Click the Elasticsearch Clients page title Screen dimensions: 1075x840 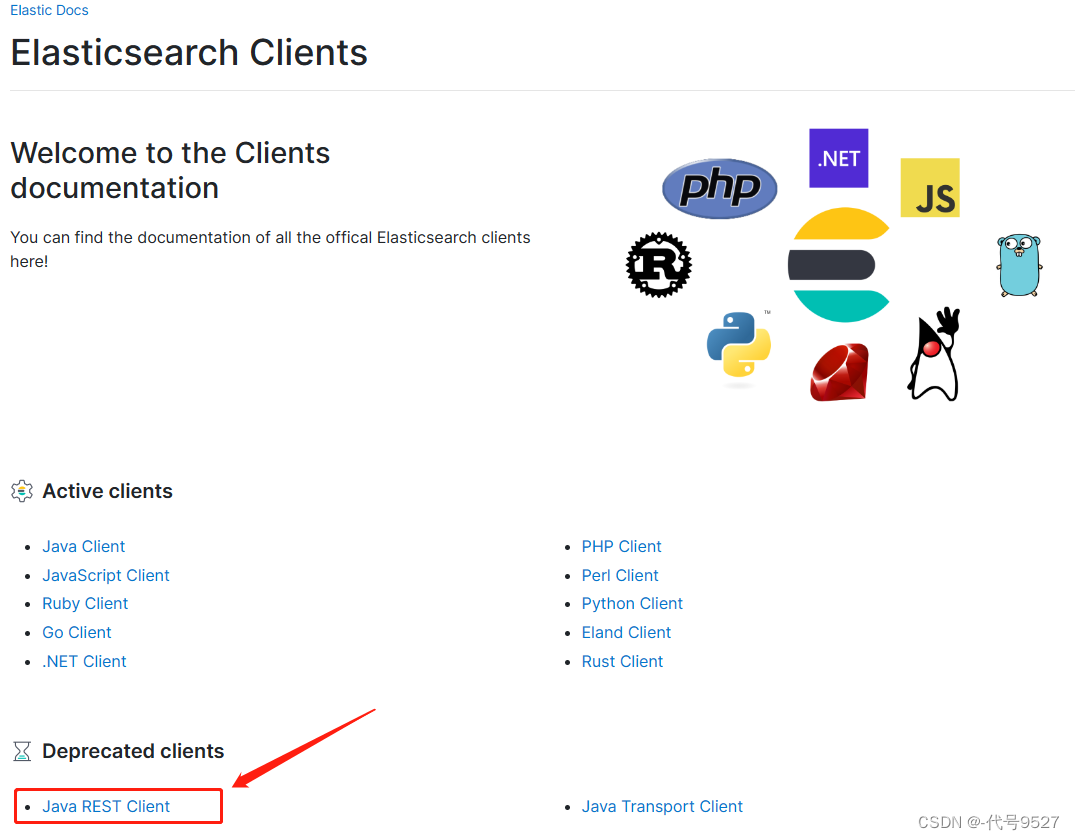(189, 53)
